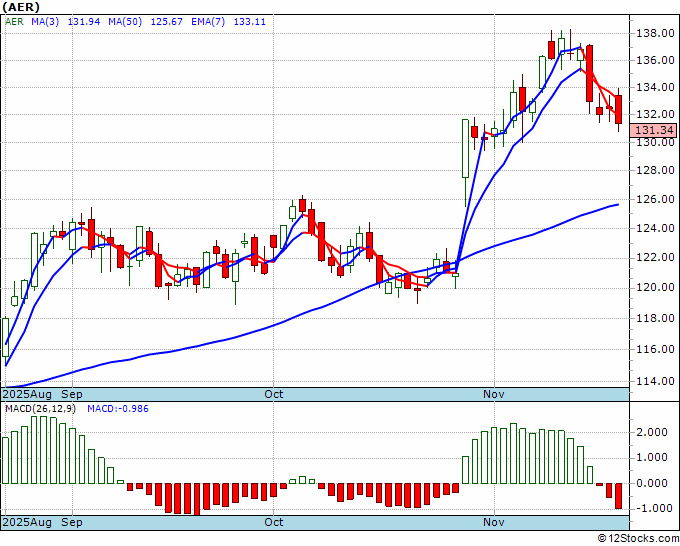This screenshot has height=546, width=680.
Task: Click Sep on the MACD time axis
Action: click(72, 522)
